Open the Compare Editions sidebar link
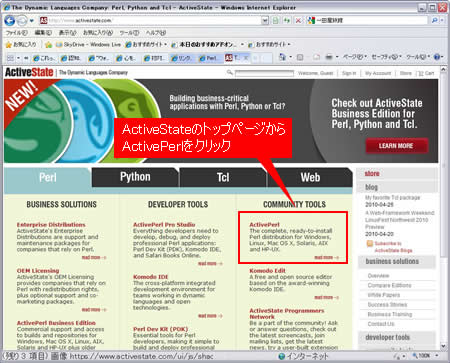The height and width of the screenshot is (363, 450). 389,285
